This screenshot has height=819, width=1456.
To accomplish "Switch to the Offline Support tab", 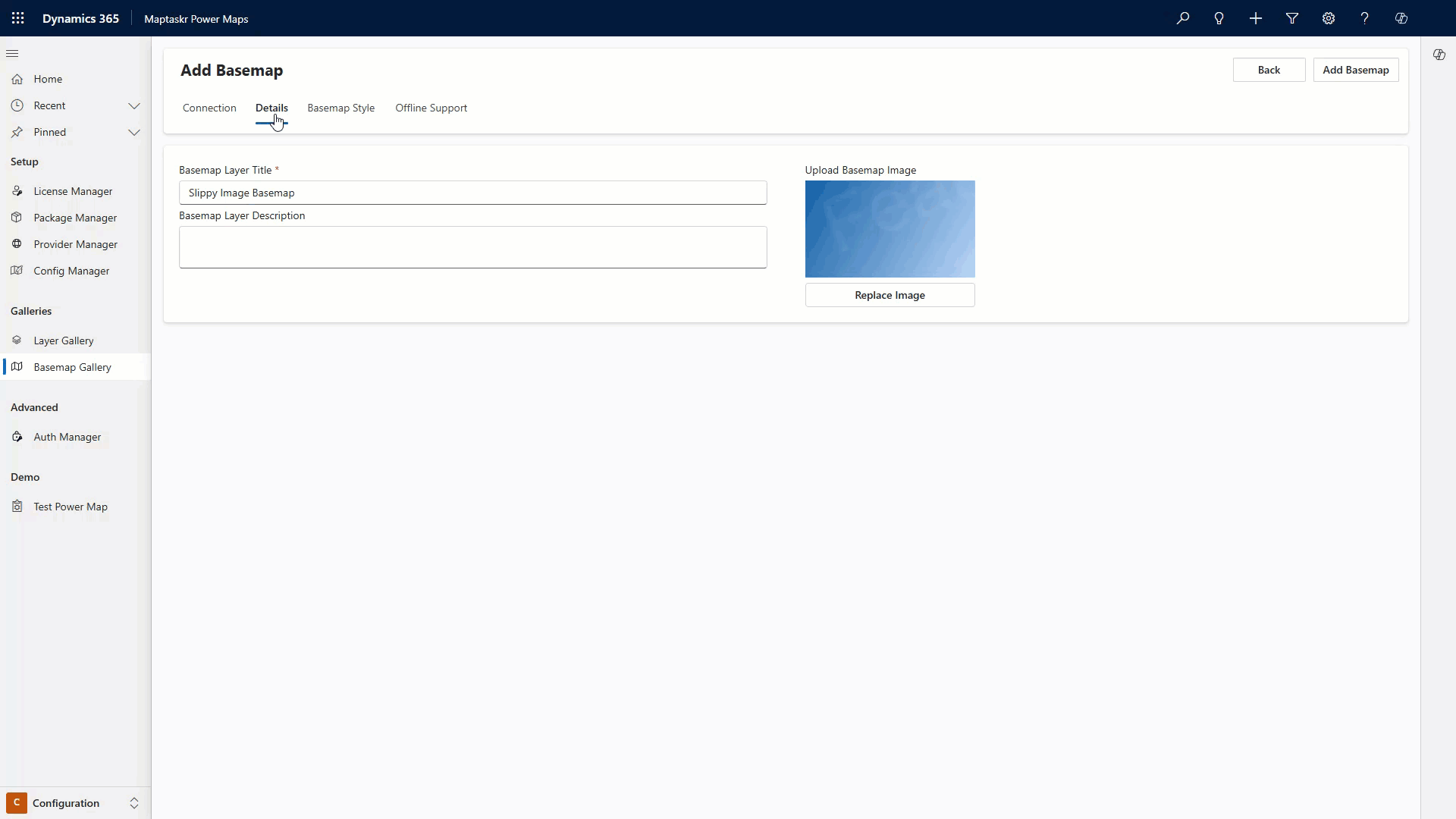I will (431, 108).
